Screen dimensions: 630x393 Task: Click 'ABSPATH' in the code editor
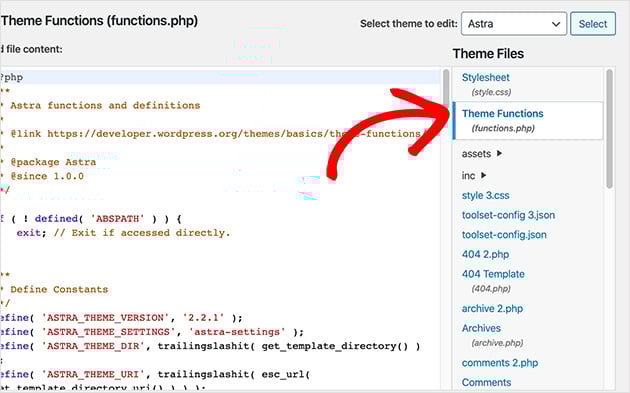pyautogui.click(x=117, y=219)
